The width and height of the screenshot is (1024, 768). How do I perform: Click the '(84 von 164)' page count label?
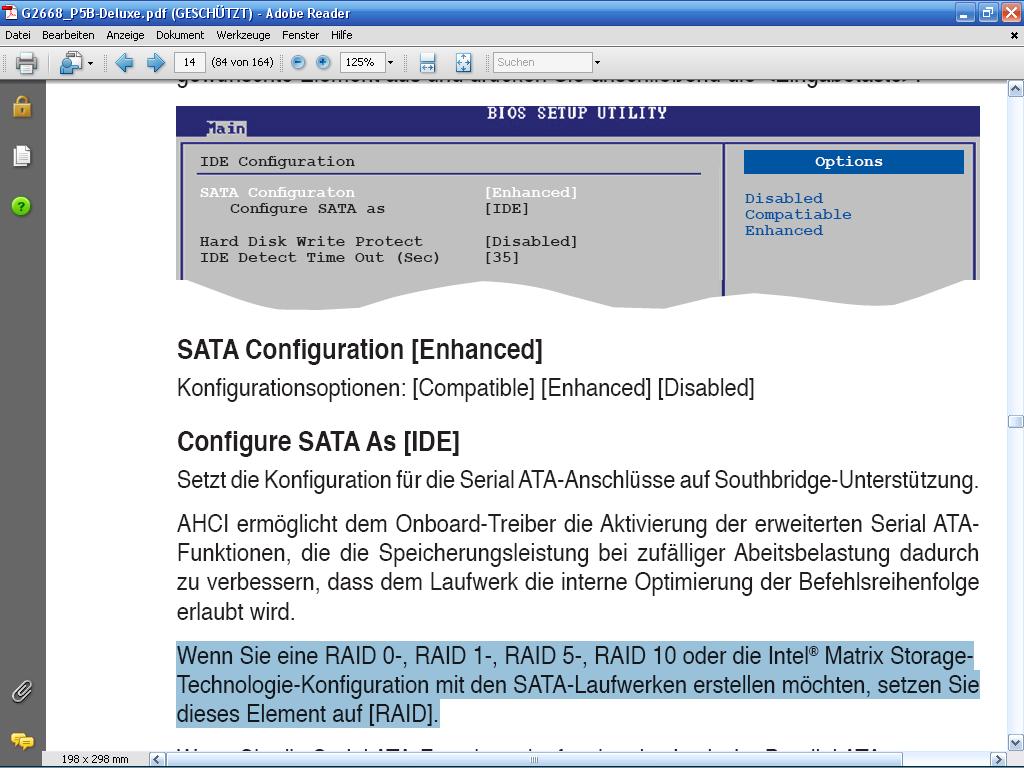tap(242, 62)
